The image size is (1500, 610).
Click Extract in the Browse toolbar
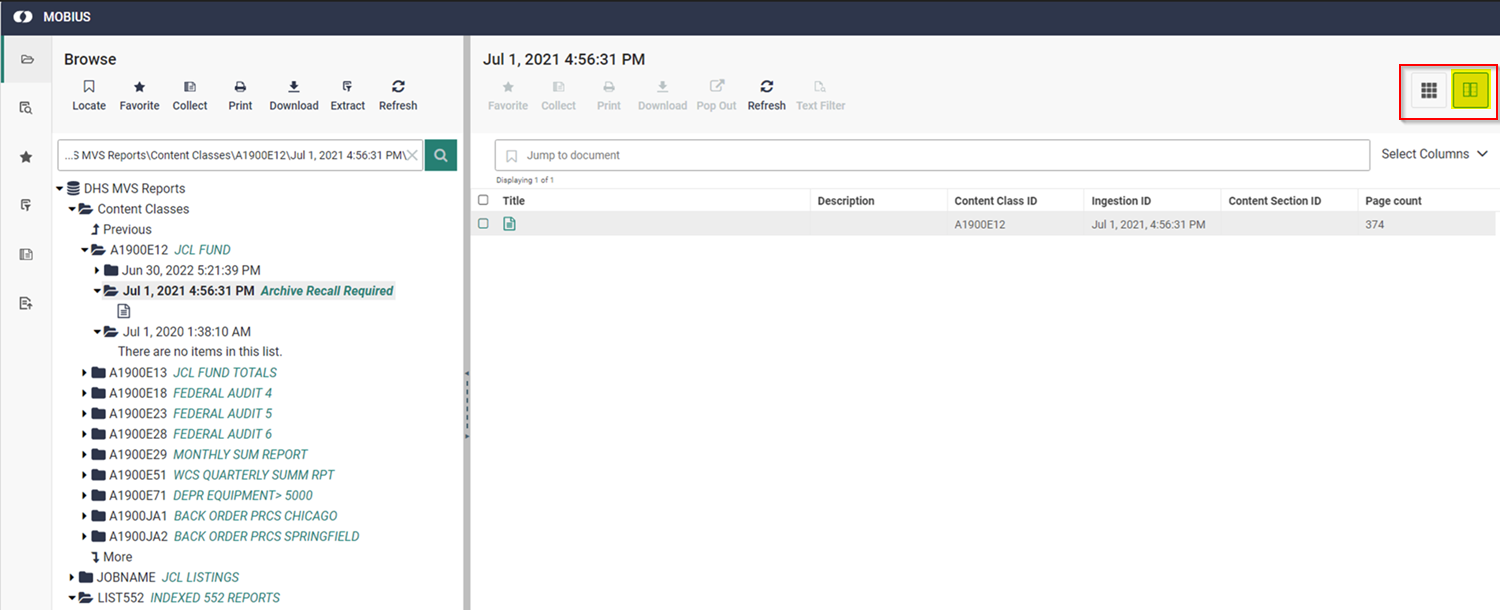[348, 96]
